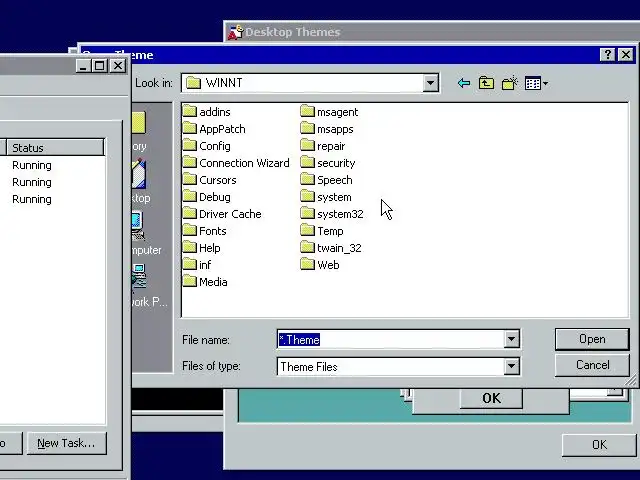Click the File name input field

click(390, 339)
